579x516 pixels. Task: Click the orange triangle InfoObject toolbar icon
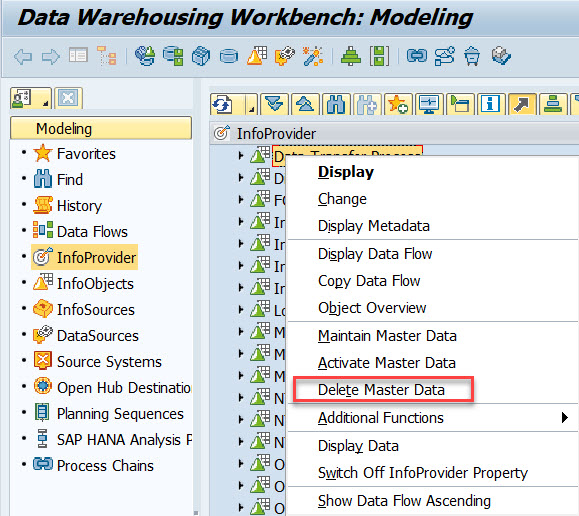[x=257, y=56]
